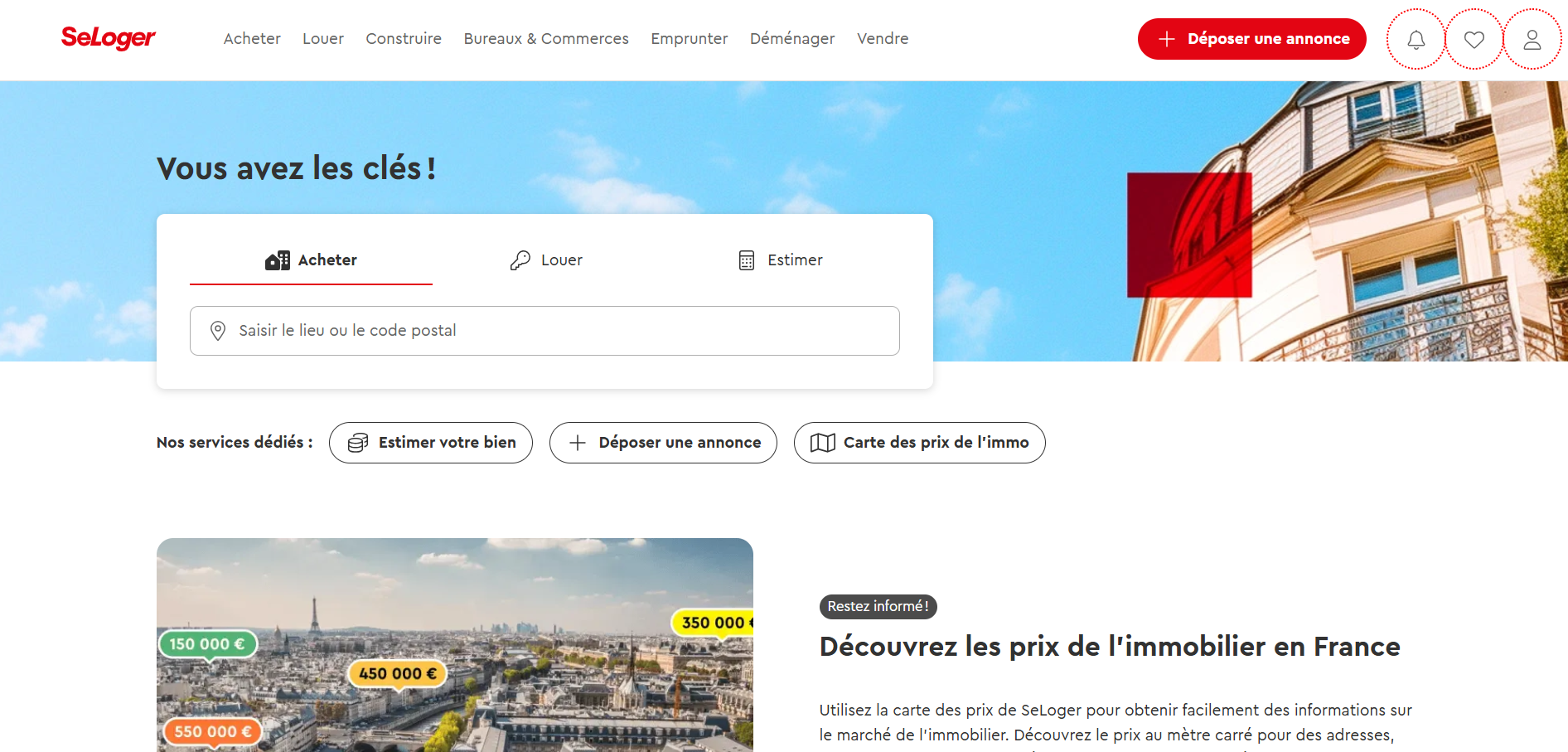
Task: Click the calculator icon next to Estimer
Action: [x=747, y=260]
